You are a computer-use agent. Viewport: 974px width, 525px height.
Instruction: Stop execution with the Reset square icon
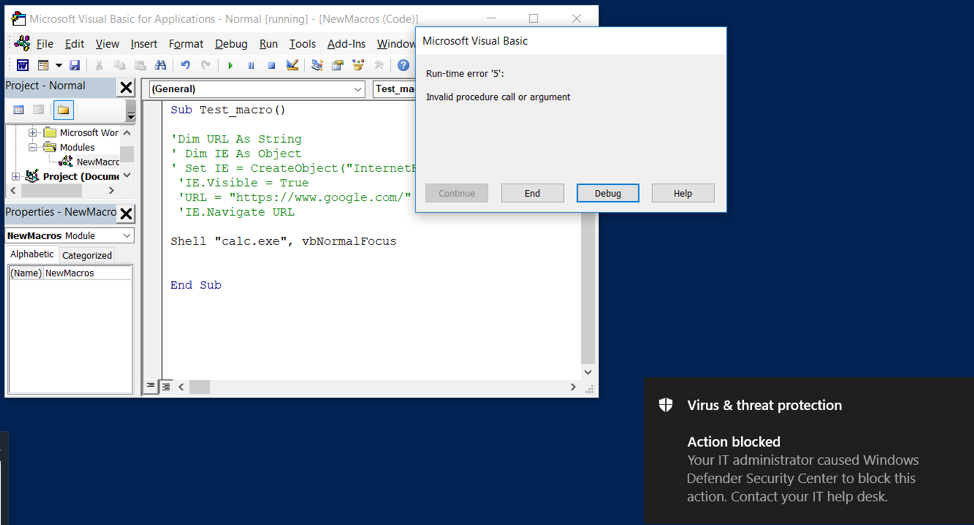pos(271,65)
